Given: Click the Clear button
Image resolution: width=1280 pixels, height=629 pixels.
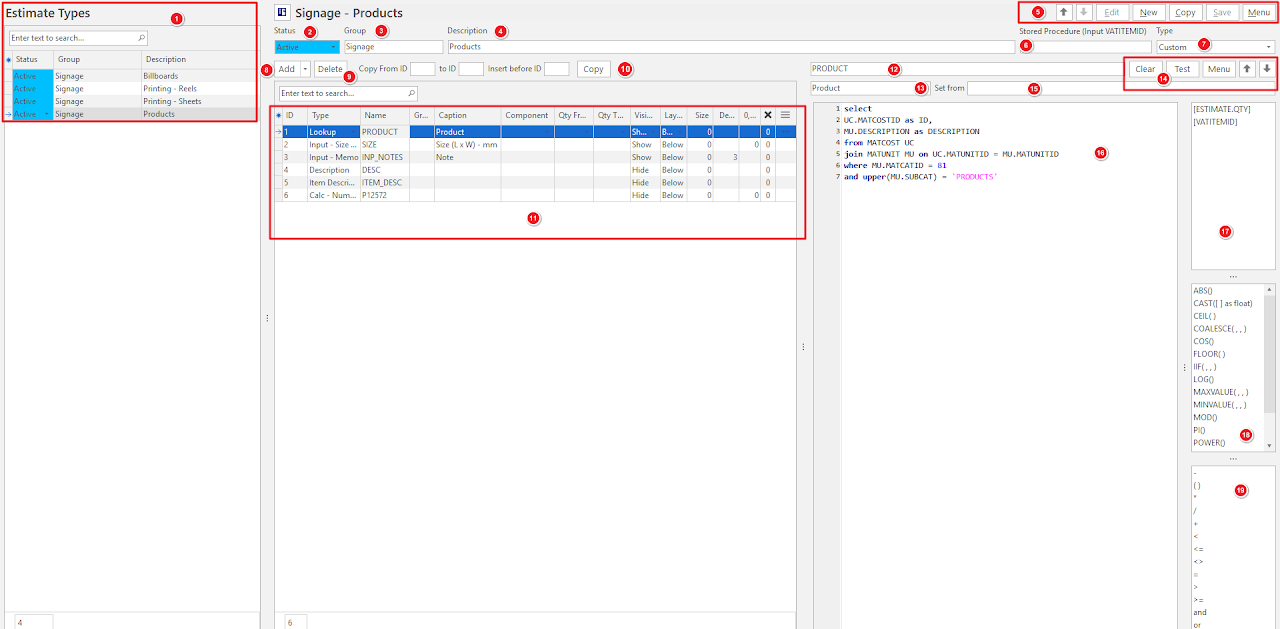Looking at the screenshot, I should point(1145,69).
